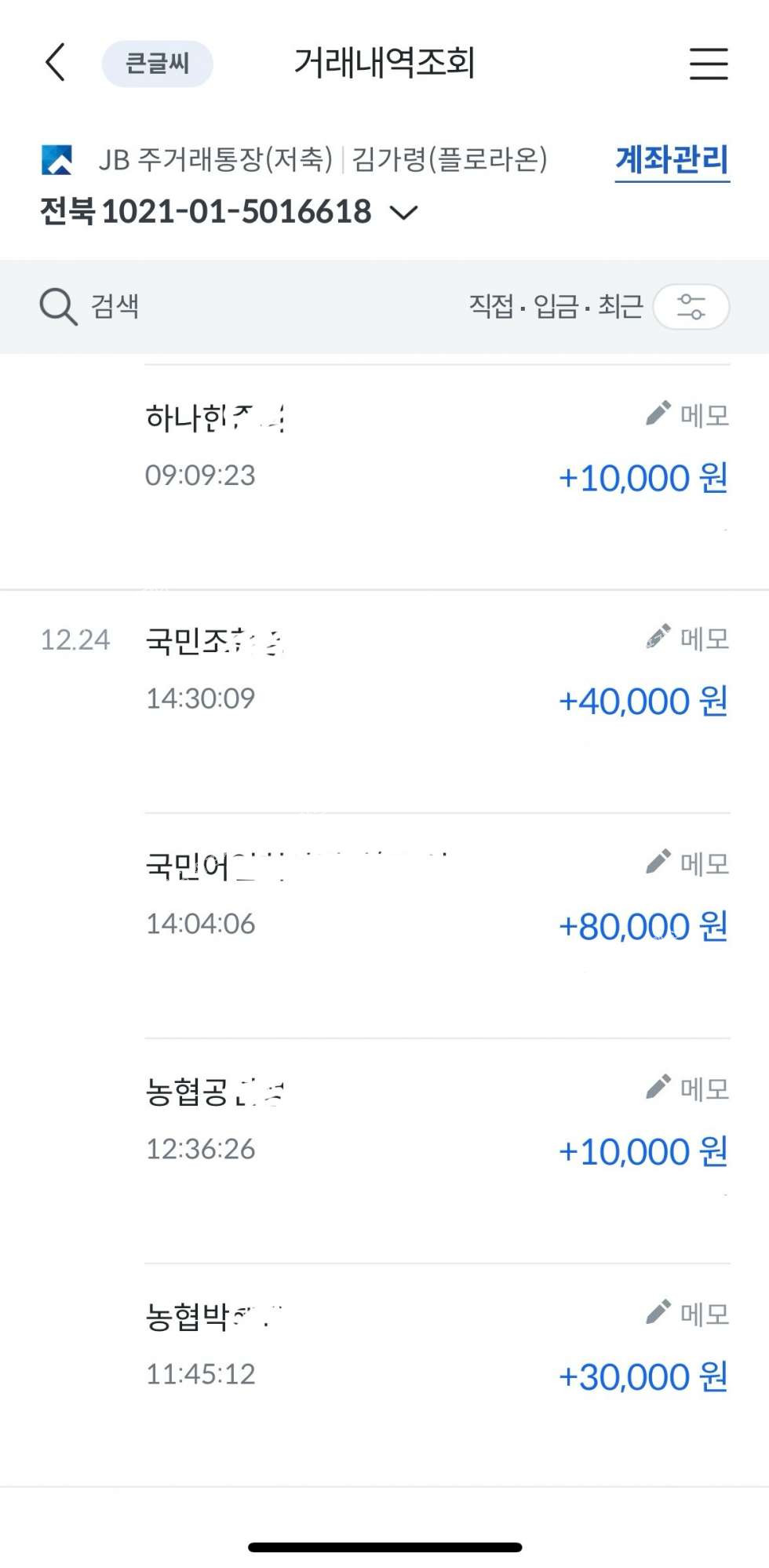Tap the back arrow icon
The width and height of the screenshot is (769, 1568).
pos(55,63)
